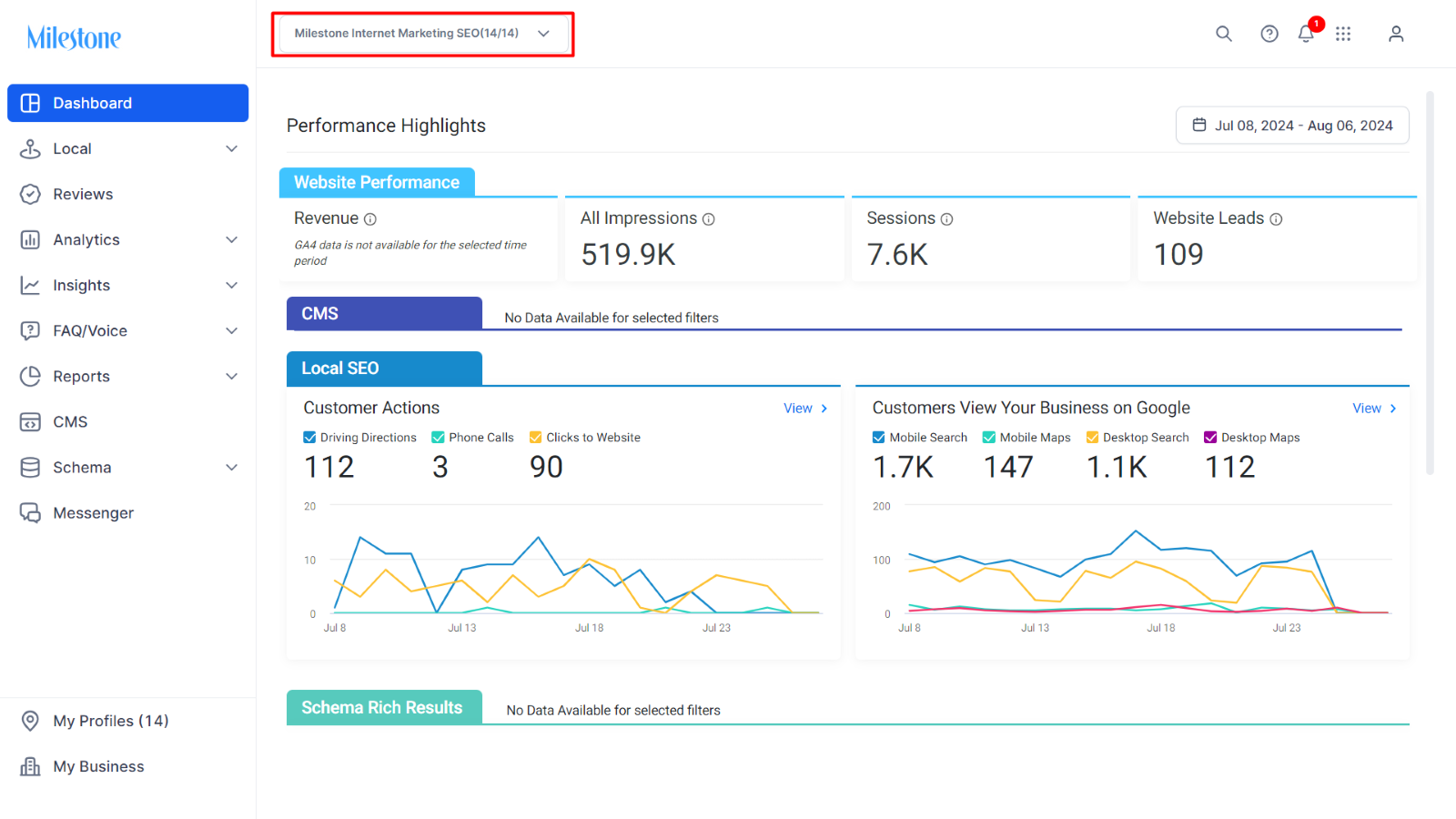Click the Milestone logo
Image resolution: width=1456 pixels, height=819 pixels.
click(74, 37)
